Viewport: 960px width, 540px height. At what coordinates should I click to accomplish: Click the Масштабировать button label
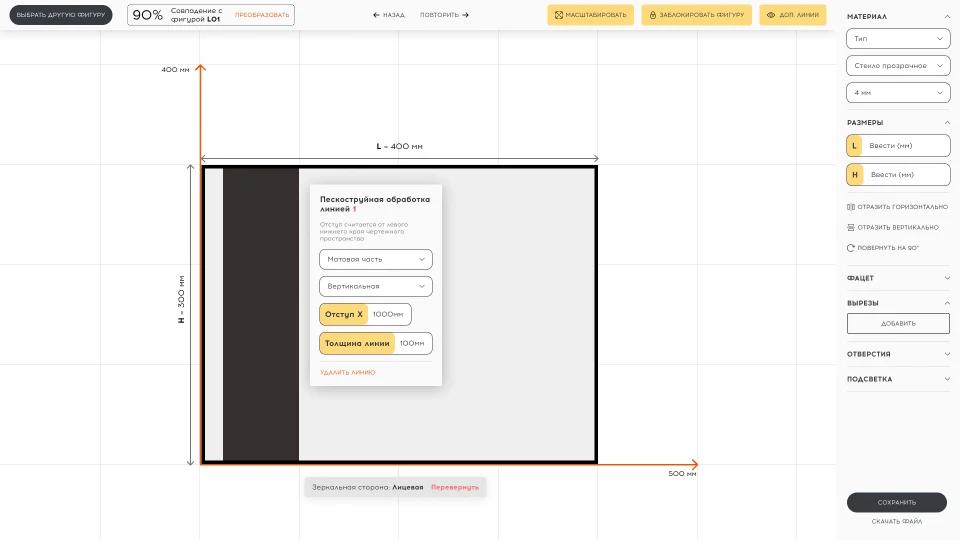596,15
